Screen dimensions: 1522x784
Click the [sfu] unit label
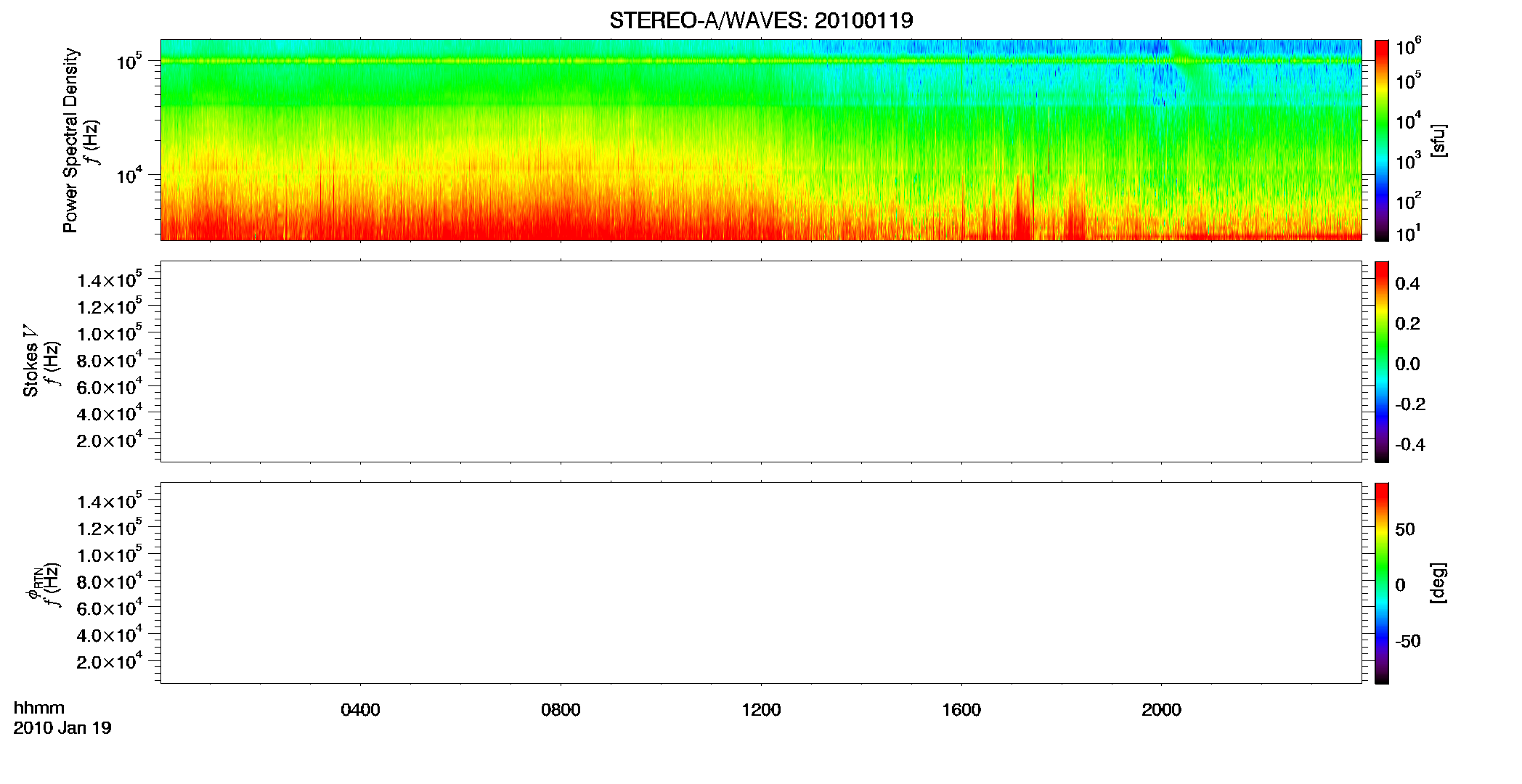1438,141
